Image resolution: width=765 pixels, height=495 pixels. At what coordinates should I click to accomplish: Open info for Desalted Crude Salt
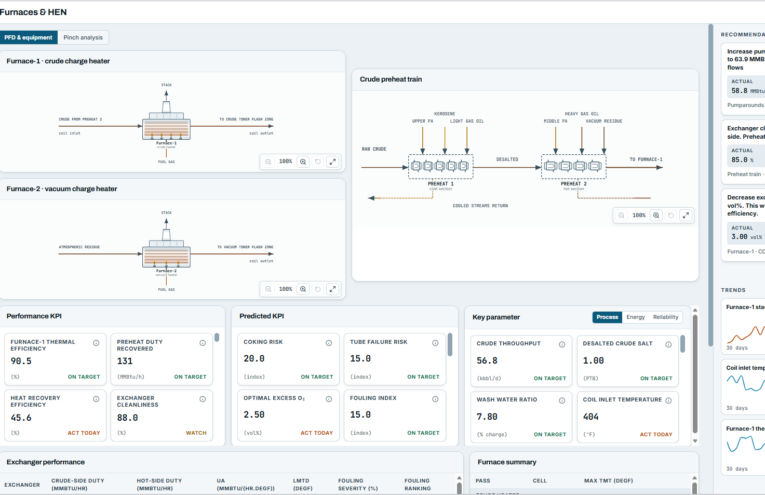668,344
